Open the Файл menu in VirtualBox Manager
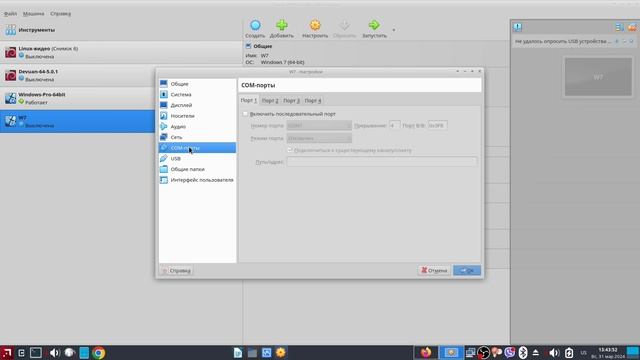 (10, 13)
